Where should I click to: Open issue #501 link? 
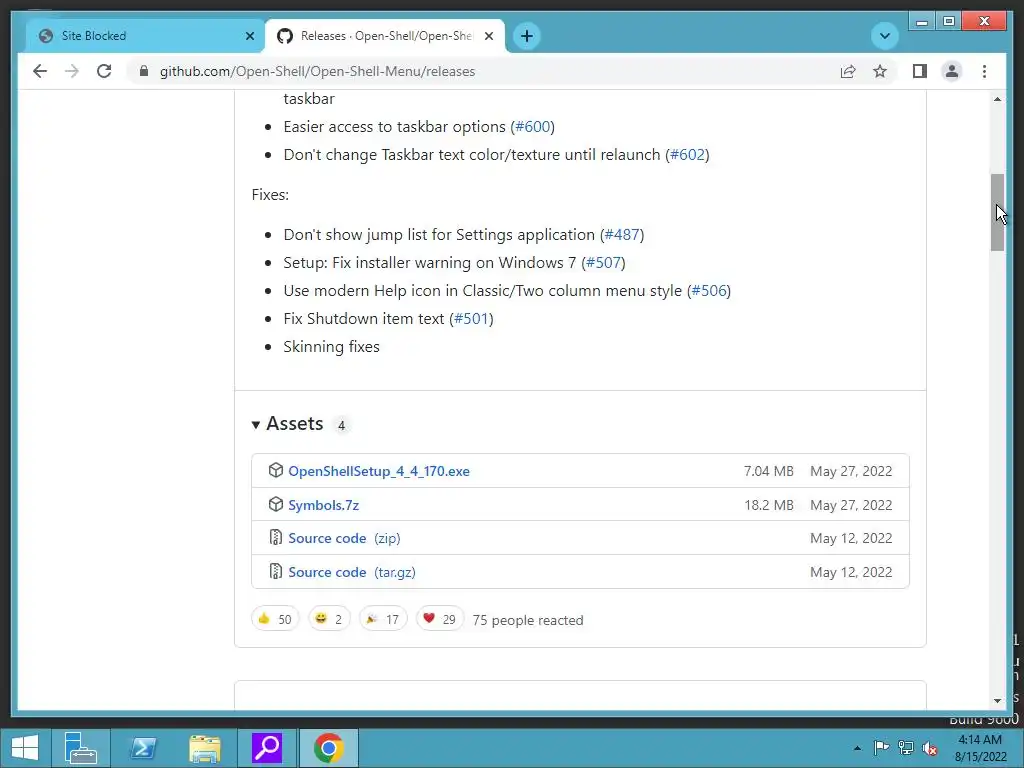pyautogui.click(x=472, y=319)
